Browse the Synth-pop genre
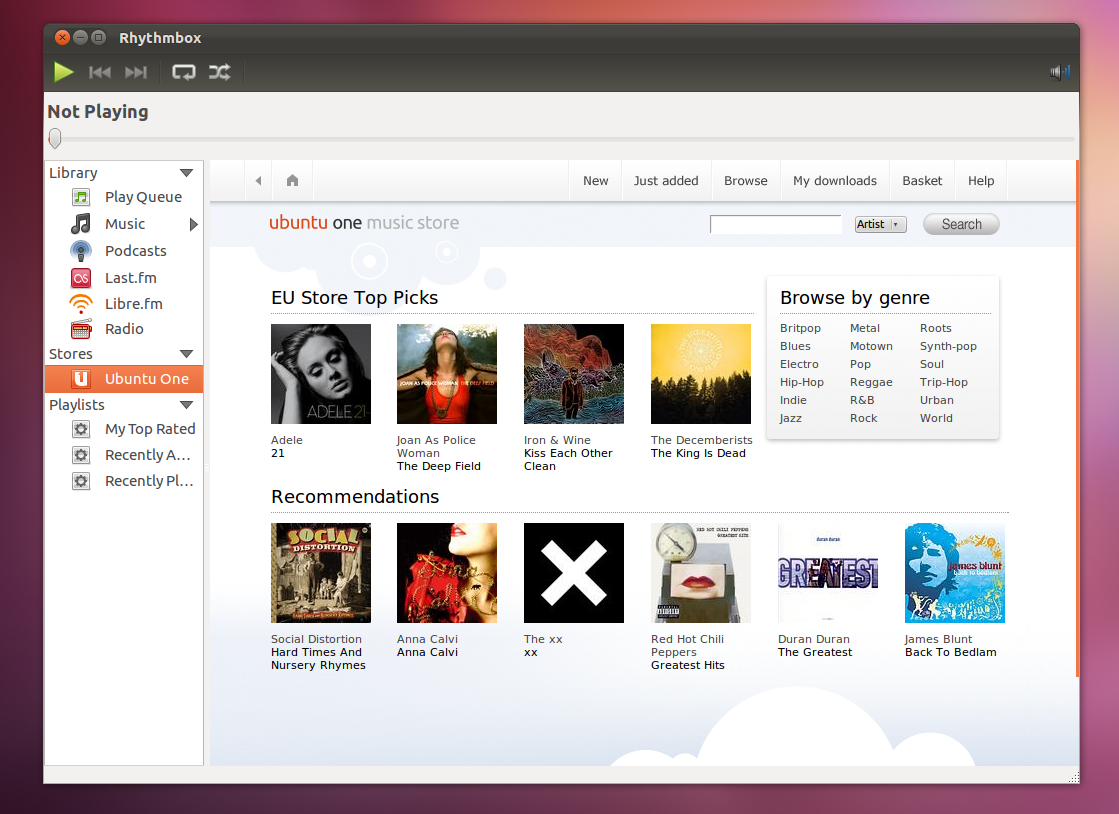Image resolution: width=1119 pixels, height=814 pixels. point(948,346)
